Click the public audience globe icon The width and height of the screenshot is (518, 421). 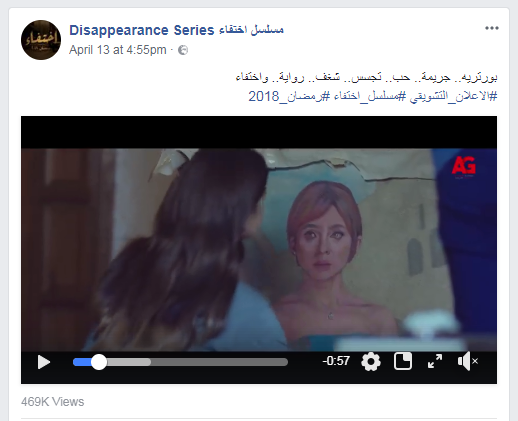[x=183, y=50]
